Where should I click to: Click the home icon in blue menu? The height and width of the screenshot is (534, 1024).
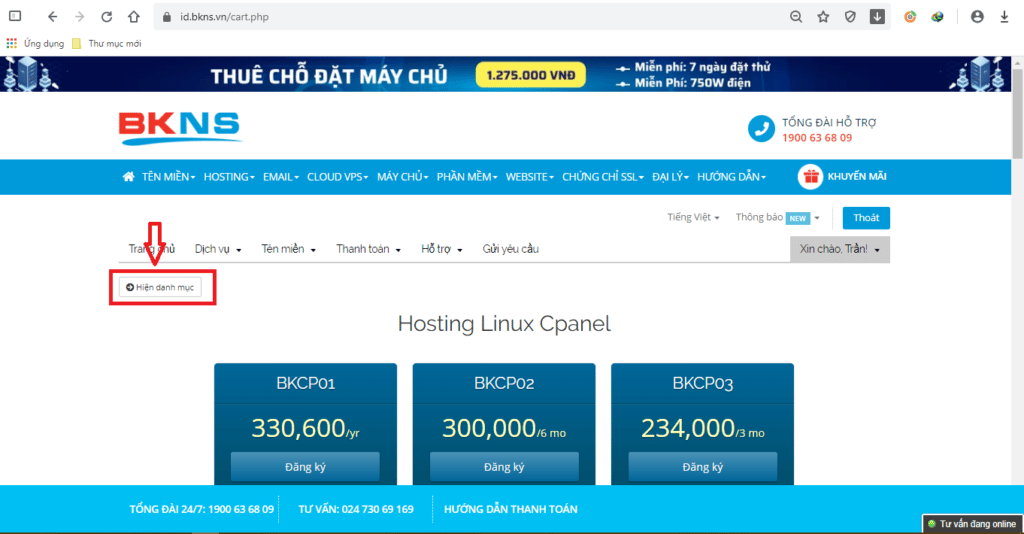[128, 176]
